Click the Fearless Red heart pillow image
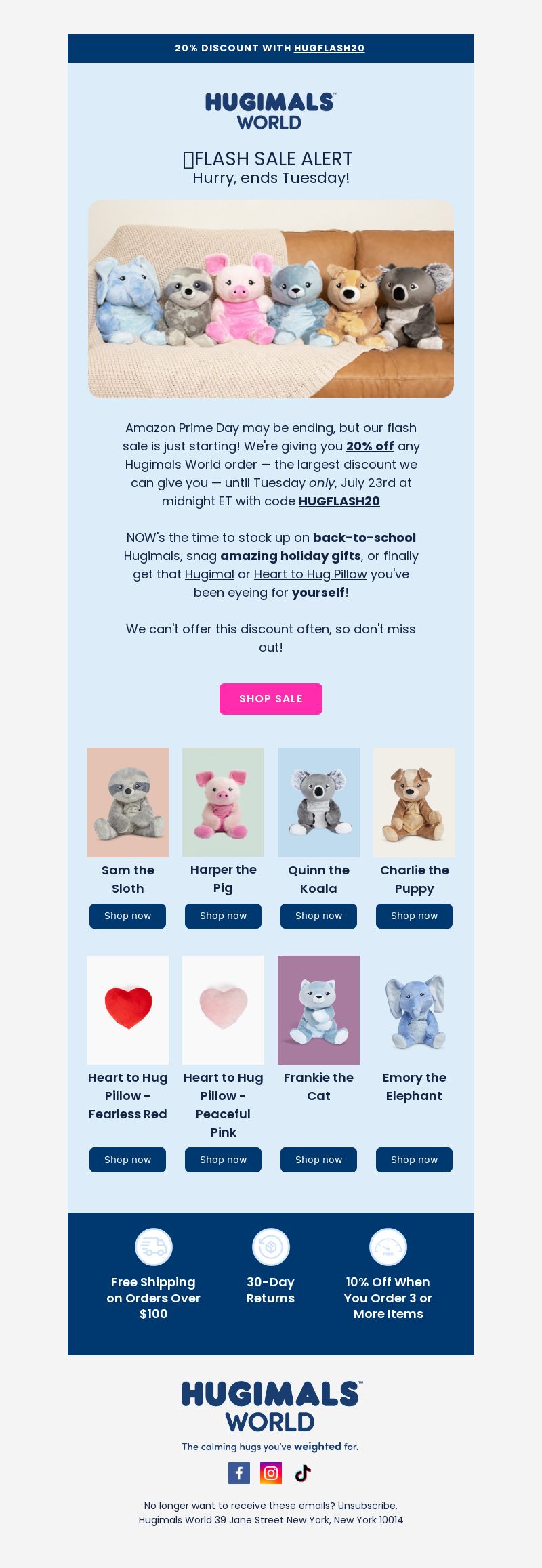Screen dimensions: 542x1568 pos(127,1010)
